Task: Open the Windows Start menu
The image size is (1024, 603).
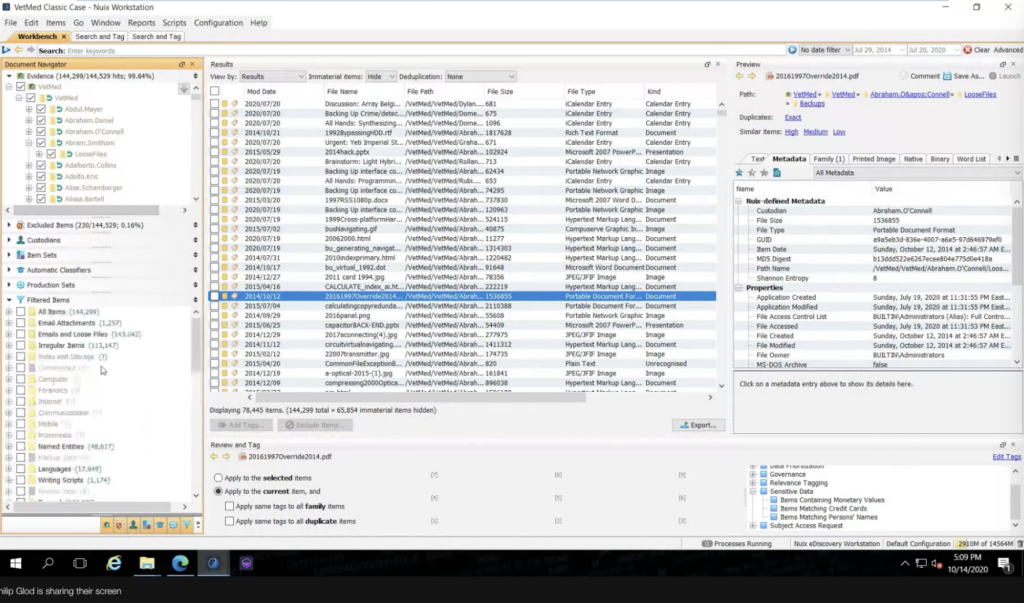Action: coord(16,563)
